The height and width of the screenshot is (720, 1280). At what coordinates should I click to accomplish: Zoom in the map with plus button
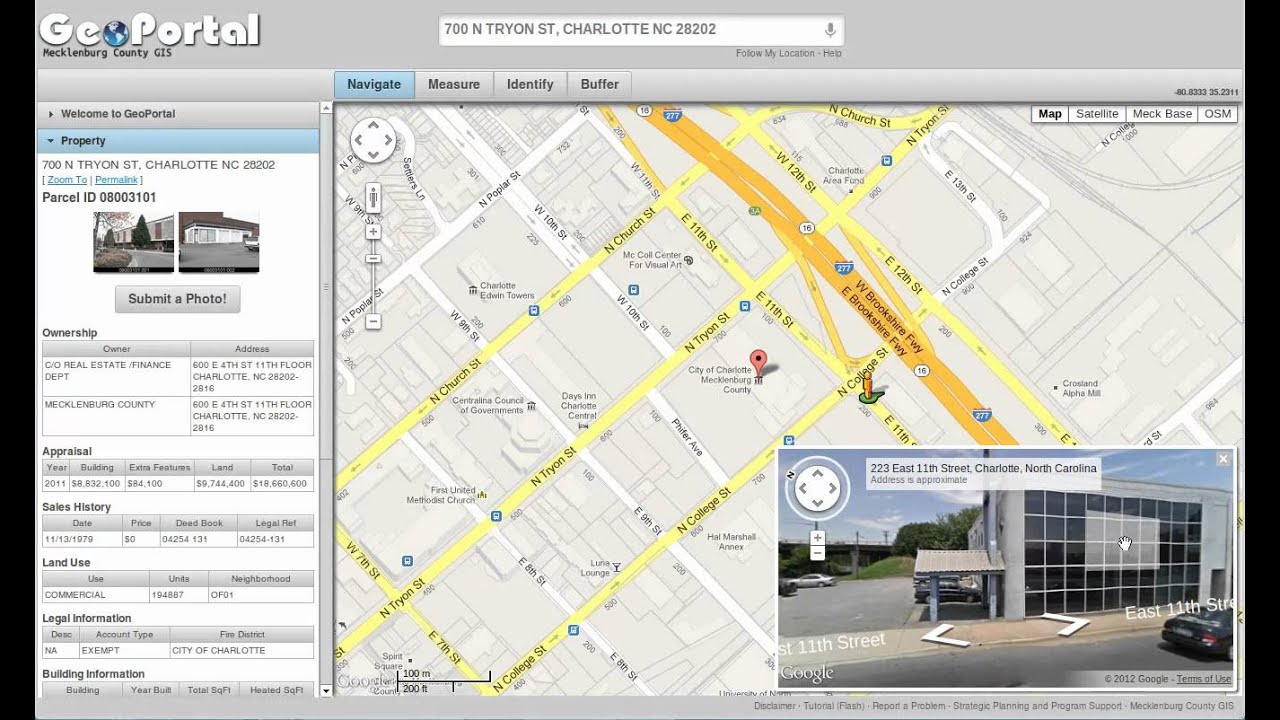373,232
